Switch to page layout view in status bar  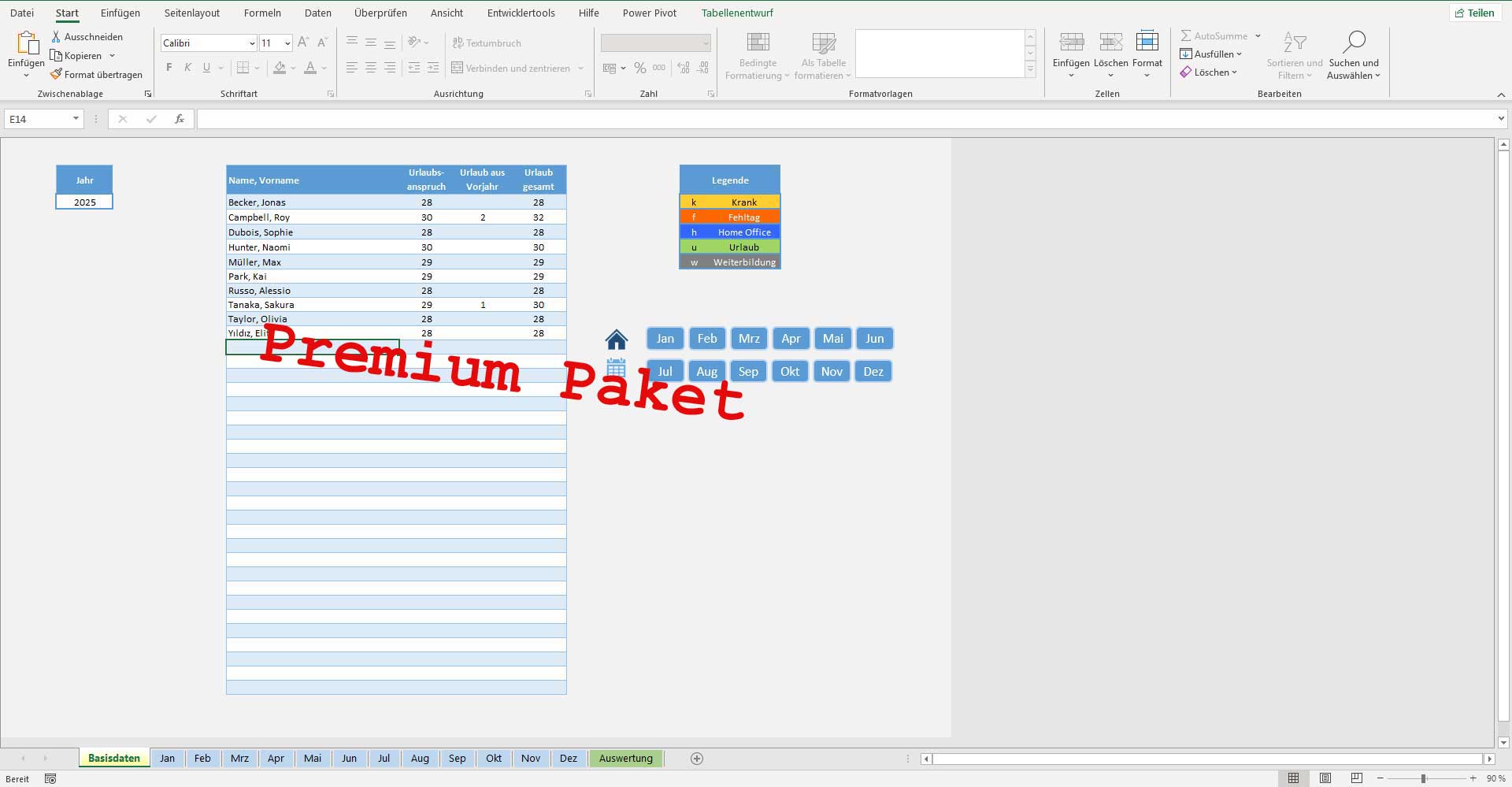(1325, 778)
